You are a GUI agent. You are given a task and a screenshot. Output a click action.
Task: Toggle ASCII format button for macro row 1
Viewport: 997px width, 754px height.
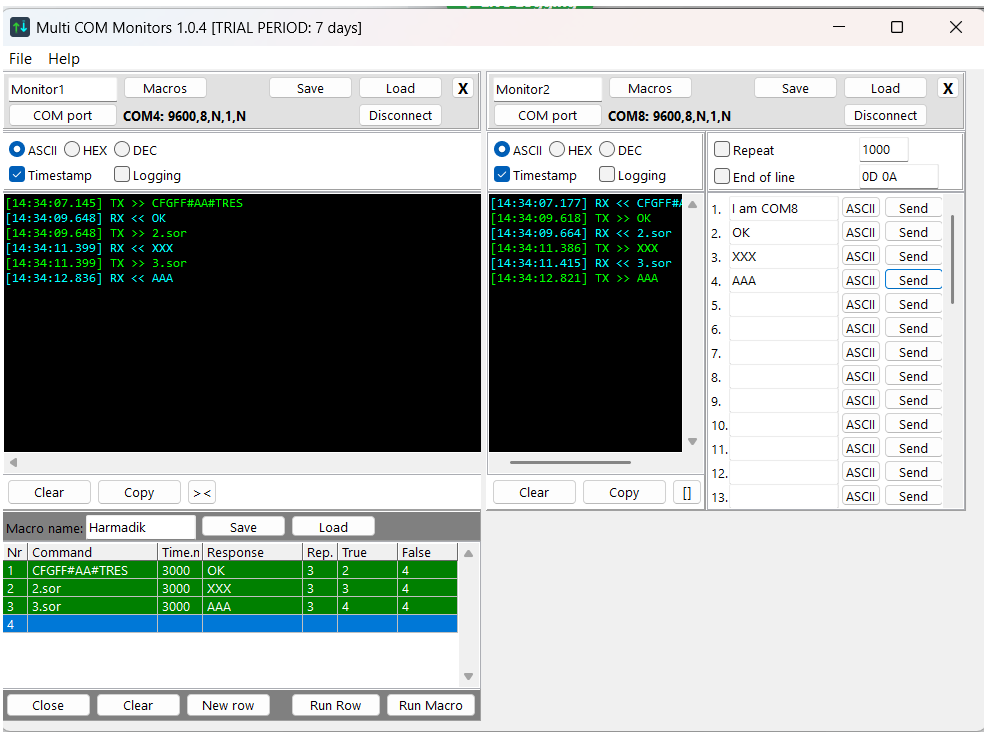click(860, 208)
